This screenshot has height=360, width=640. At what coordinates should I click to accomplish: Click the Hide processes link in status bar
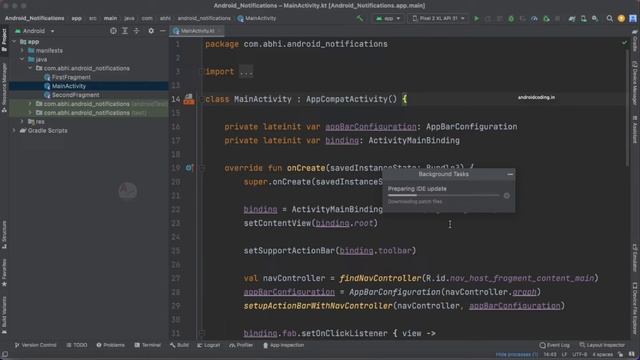coord(516,355)
